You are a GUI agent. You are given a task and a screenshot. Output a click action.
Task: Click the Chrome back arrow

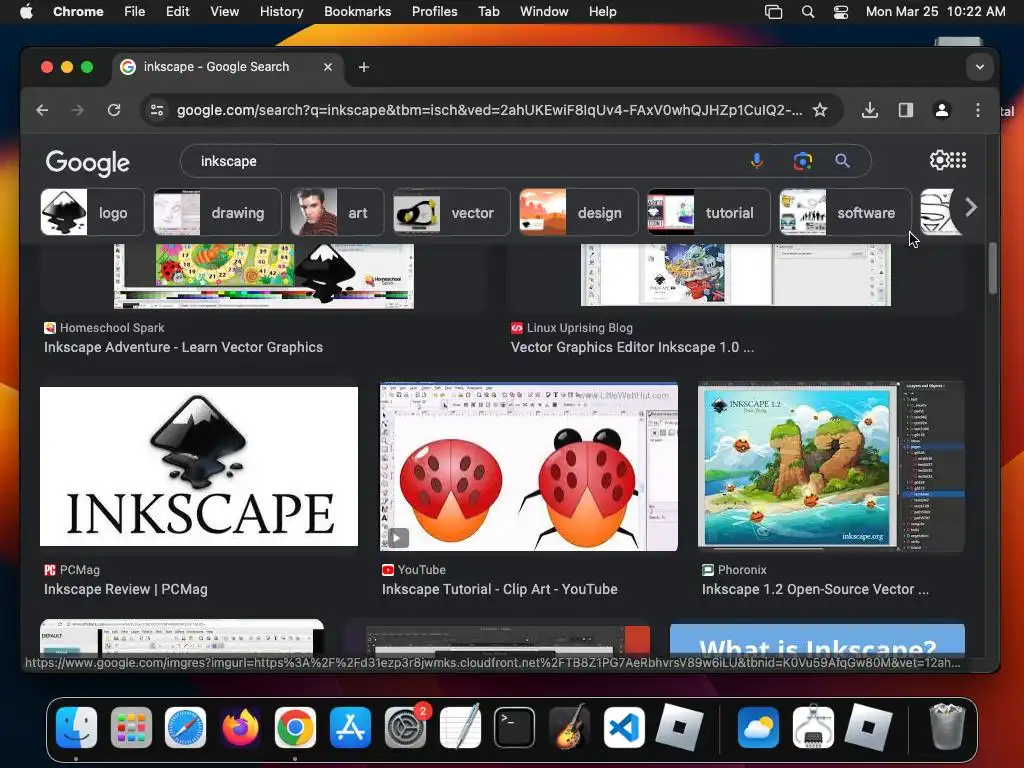pyautogui.click(x=42, y=110)
